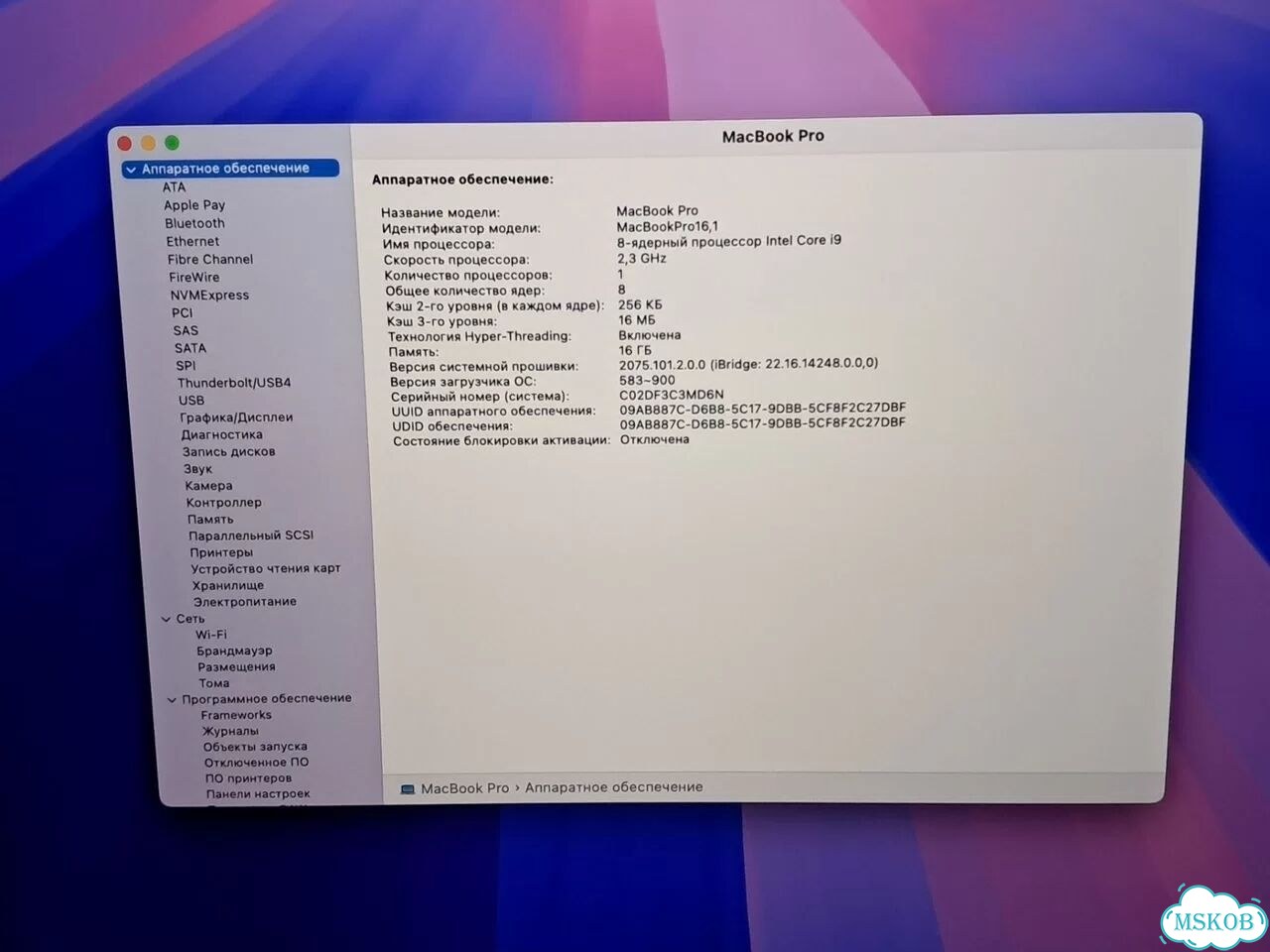
Task: Open Thunderbolt/USB4 information
Action: (234, 383)
